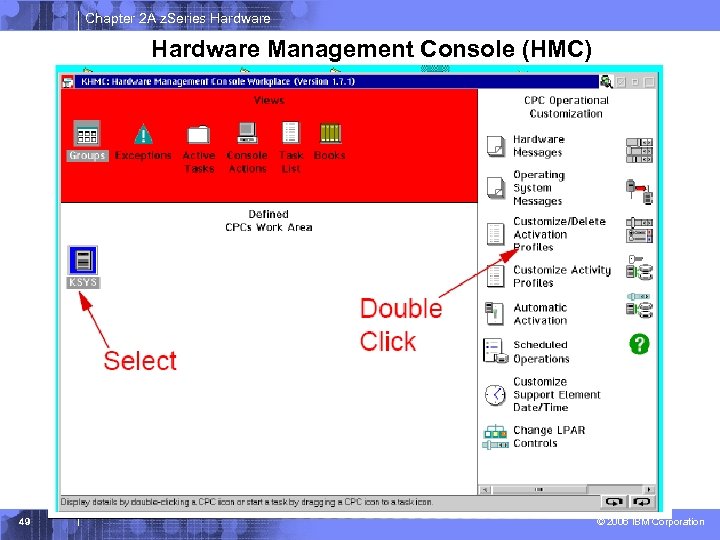
Task: Click the stacked-box task icon beside Customize/Delete Activation Profiles
Action: click(x=639, y=230)
